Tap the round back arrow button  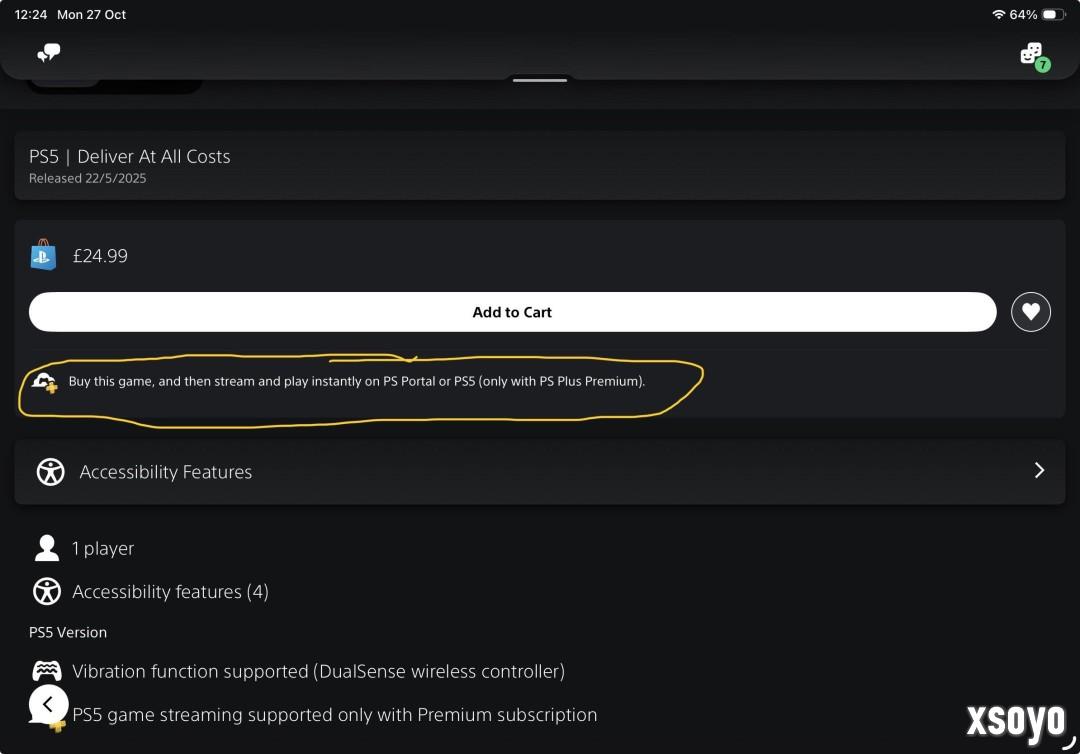tap(48, 705)
